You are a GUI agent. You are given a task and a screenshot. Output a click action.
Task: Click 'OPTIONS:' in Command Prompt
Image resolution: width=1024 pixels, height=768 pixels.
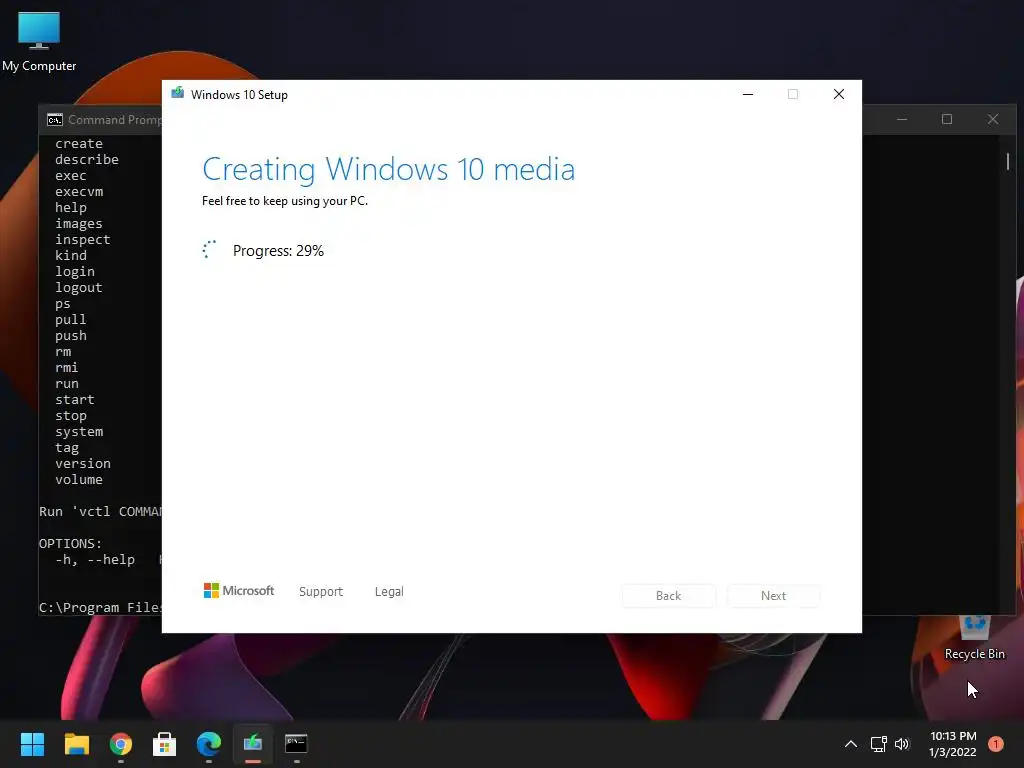[70, 543]
